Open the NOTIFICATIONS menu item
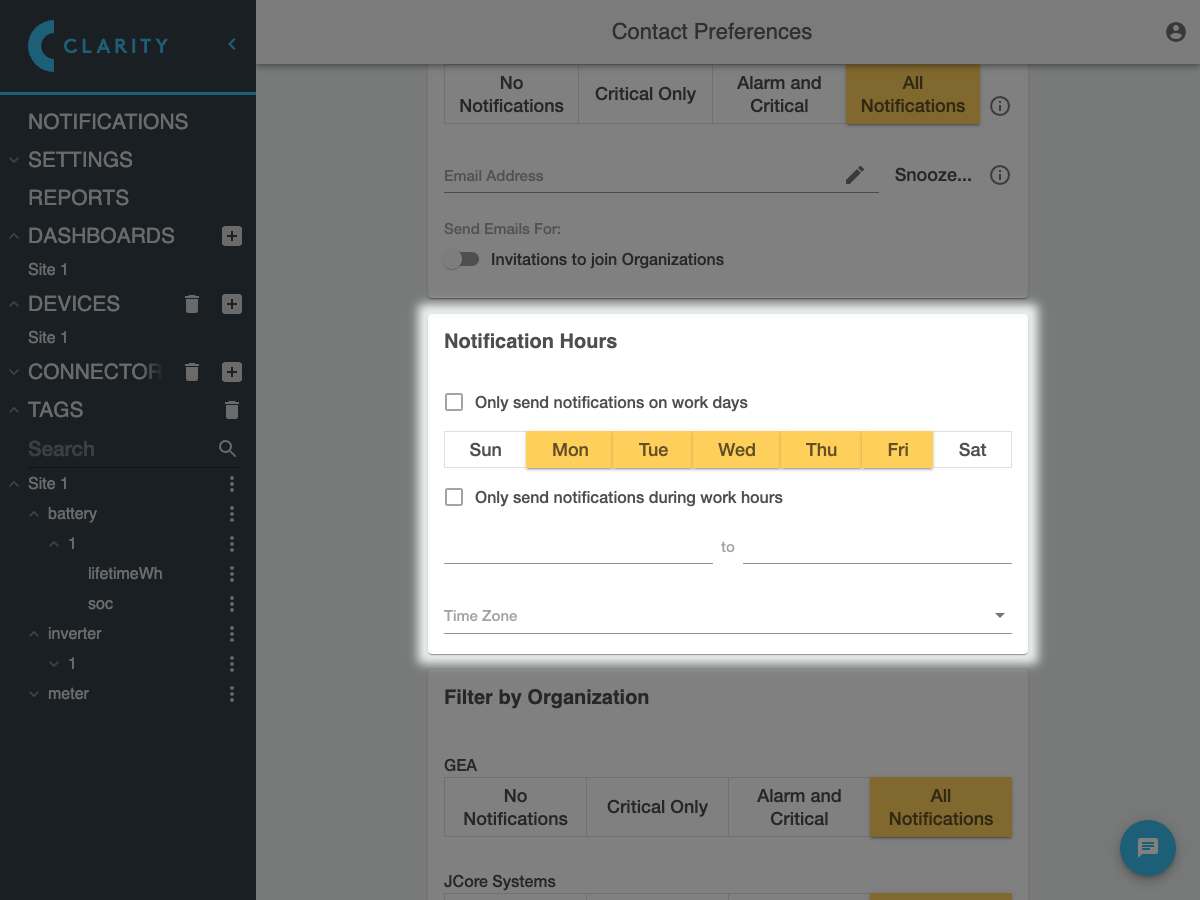Image resolution: width=1200 pixels, height=900 pixels. pos(108,122)
